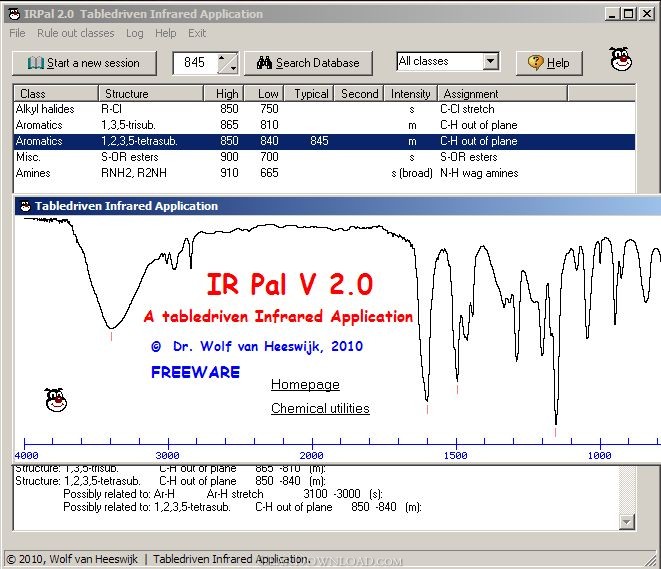Select the Alkyl halides R-Cl row

324,109
